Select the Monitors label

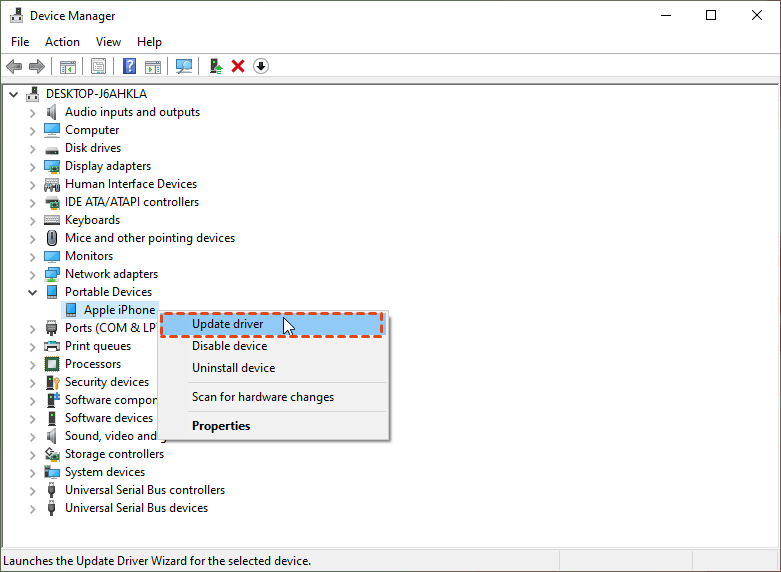(89, 256)
